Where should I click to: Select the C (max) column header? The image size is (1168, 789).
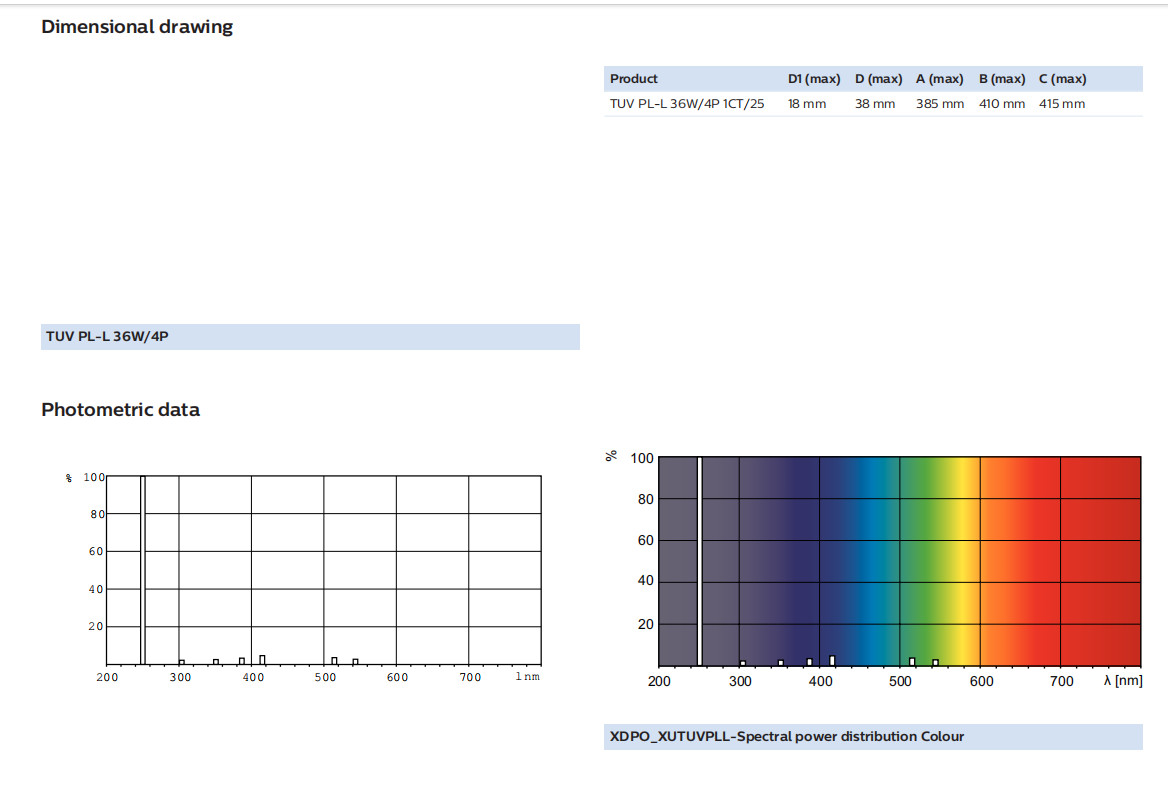tap(1062, 79)
